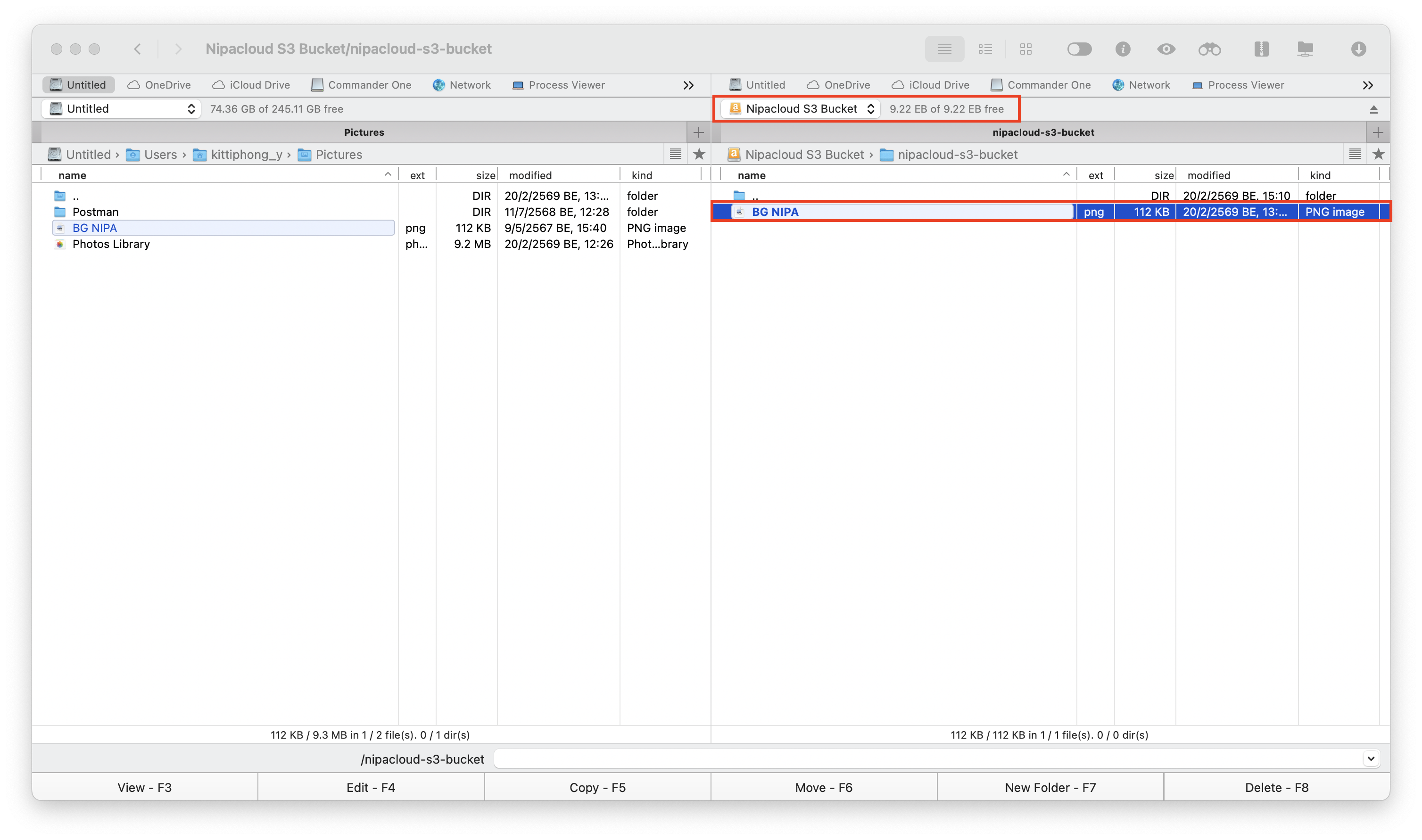Open the connections manager monitor icon
1422x840 pixels.
point(1305,49)
